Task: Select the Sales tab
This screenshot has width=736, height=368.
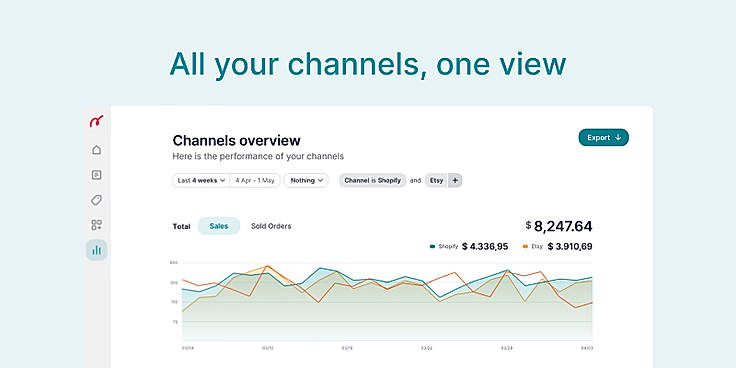Action: point(219,226)
